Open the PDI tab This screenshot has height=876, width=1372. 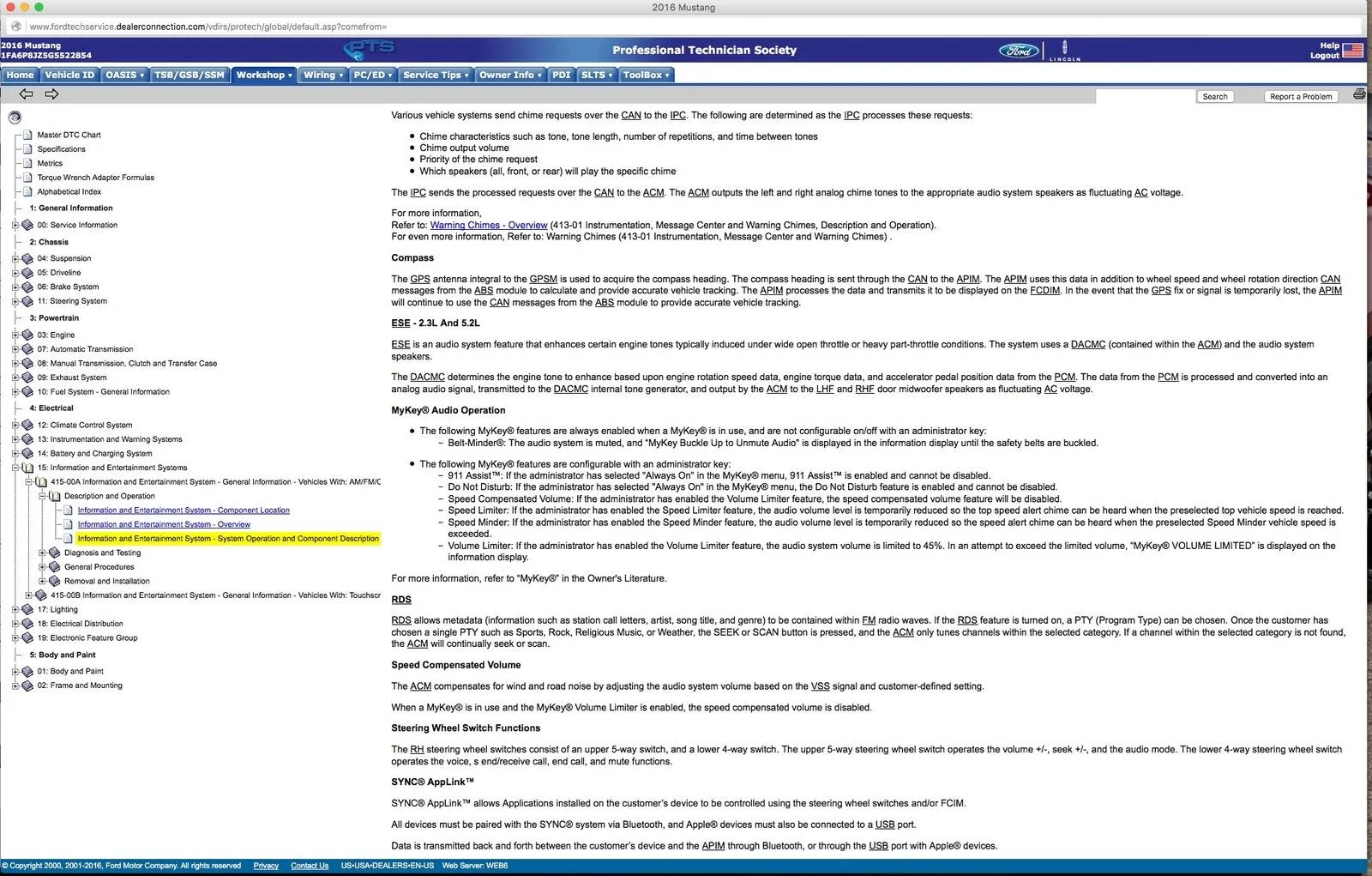(562, 75)
